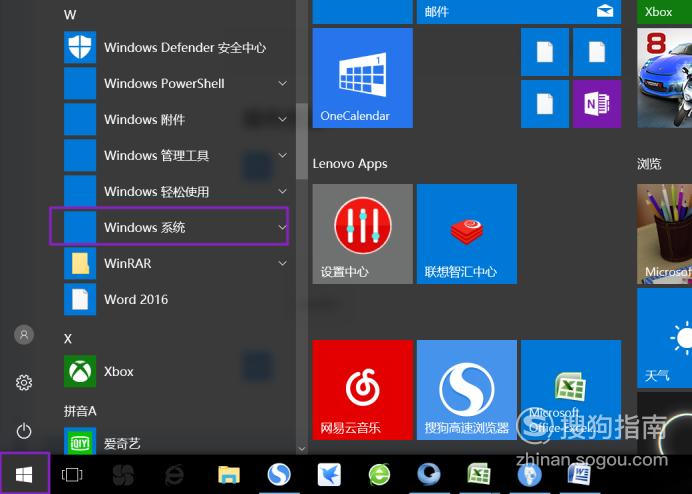
Task: Expand the Windows 系统 folder chevron
Action: (282, 227)
